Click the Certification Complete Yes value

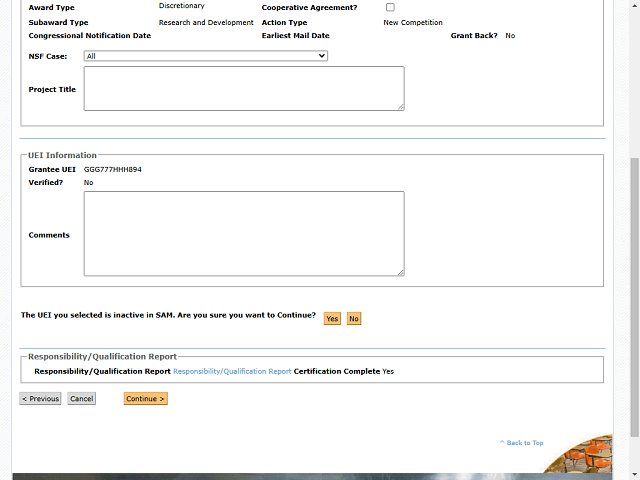[388, 371]
